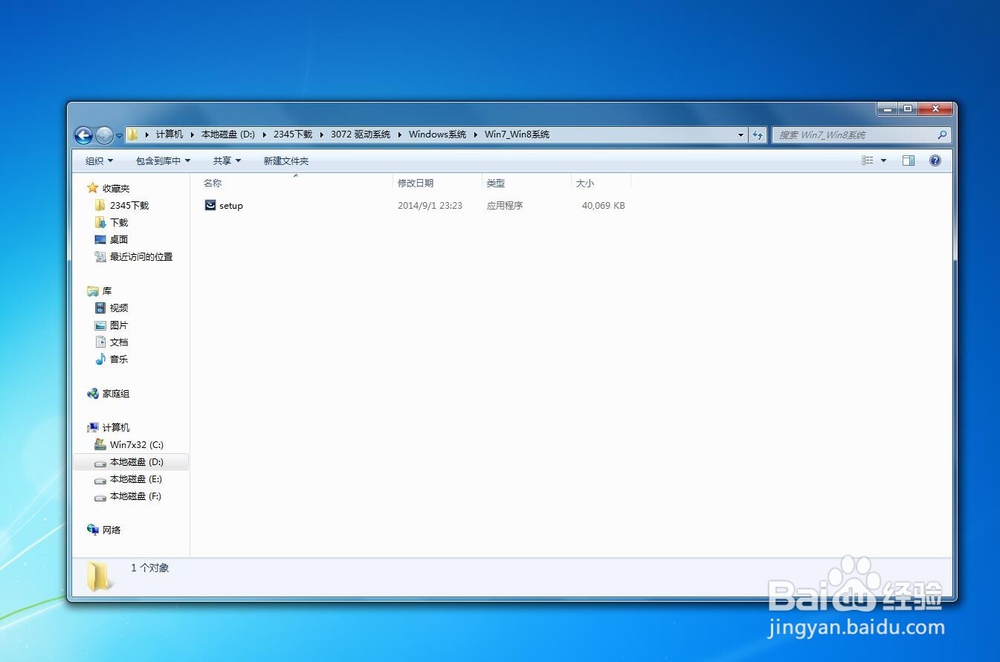Click the 音乐 note icon
Screen dimensions: 1000x662
[x=100, y=359]
